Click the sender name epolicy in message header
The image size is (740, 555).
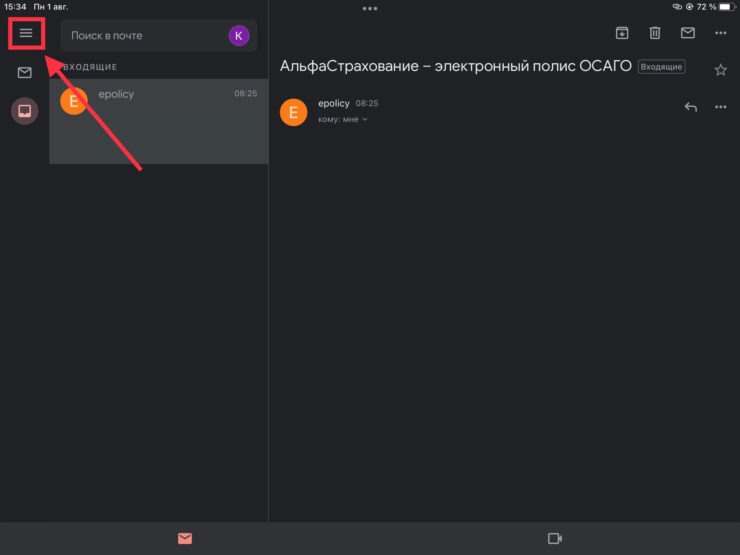[x=333, y=103]
